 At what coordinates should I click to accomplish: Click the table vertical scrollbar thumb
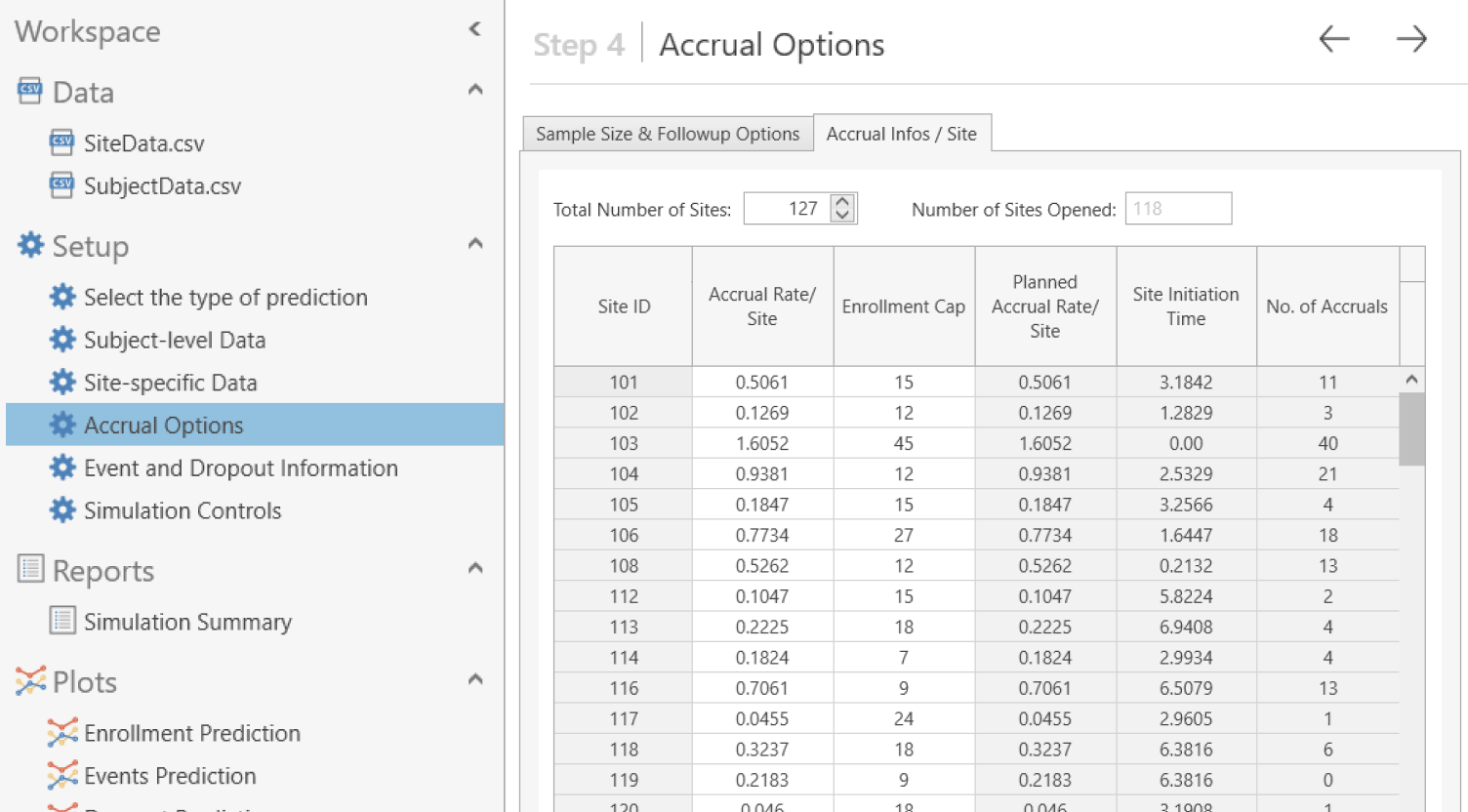click(x=1411, y=428)
